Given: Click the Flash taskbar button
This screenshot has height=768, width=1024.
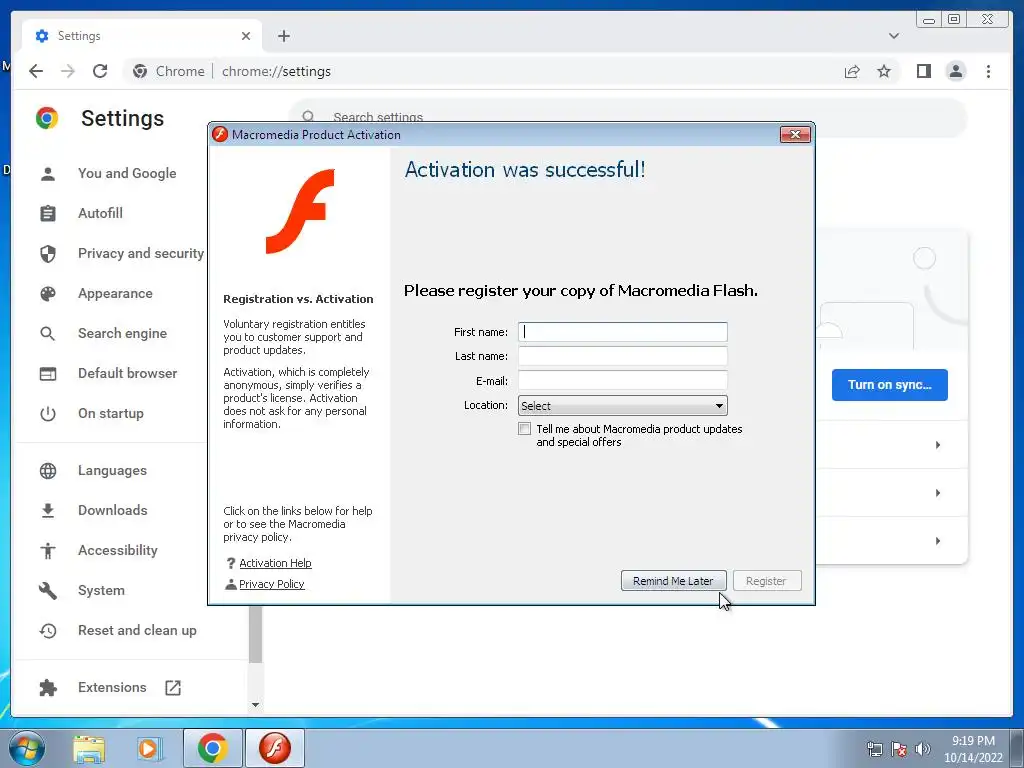Looking at the screenshot, I should pyautogui.click(x=275, y=748).
